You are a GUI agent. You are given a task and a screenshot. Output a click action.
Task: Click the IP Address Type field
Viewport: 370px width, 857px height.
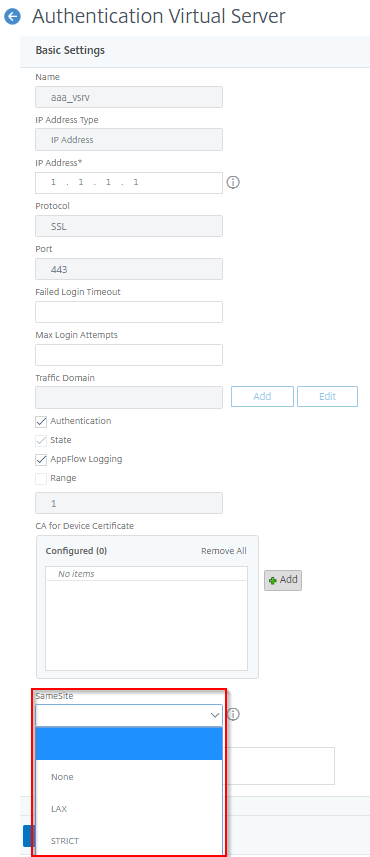click(x=129, y=139)
